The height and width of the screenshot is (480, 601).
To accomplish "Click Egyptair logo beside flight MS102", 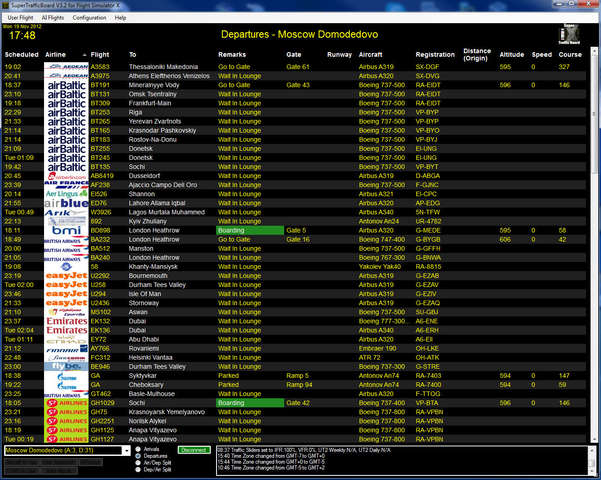I will [x=66, y=312].
